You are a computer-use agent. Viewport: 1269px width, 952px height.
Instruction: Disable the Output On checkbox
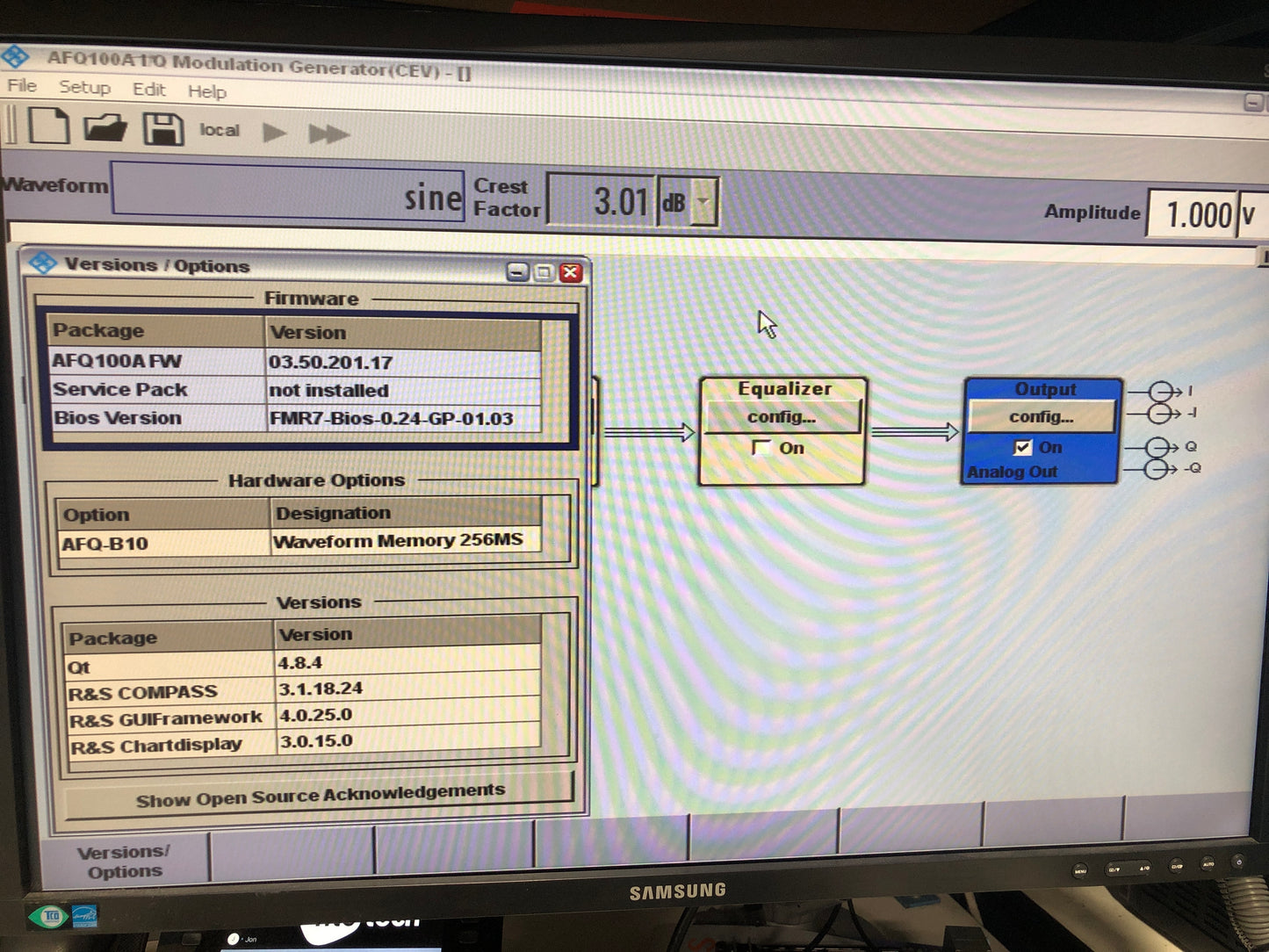(x=1022, y=448)
